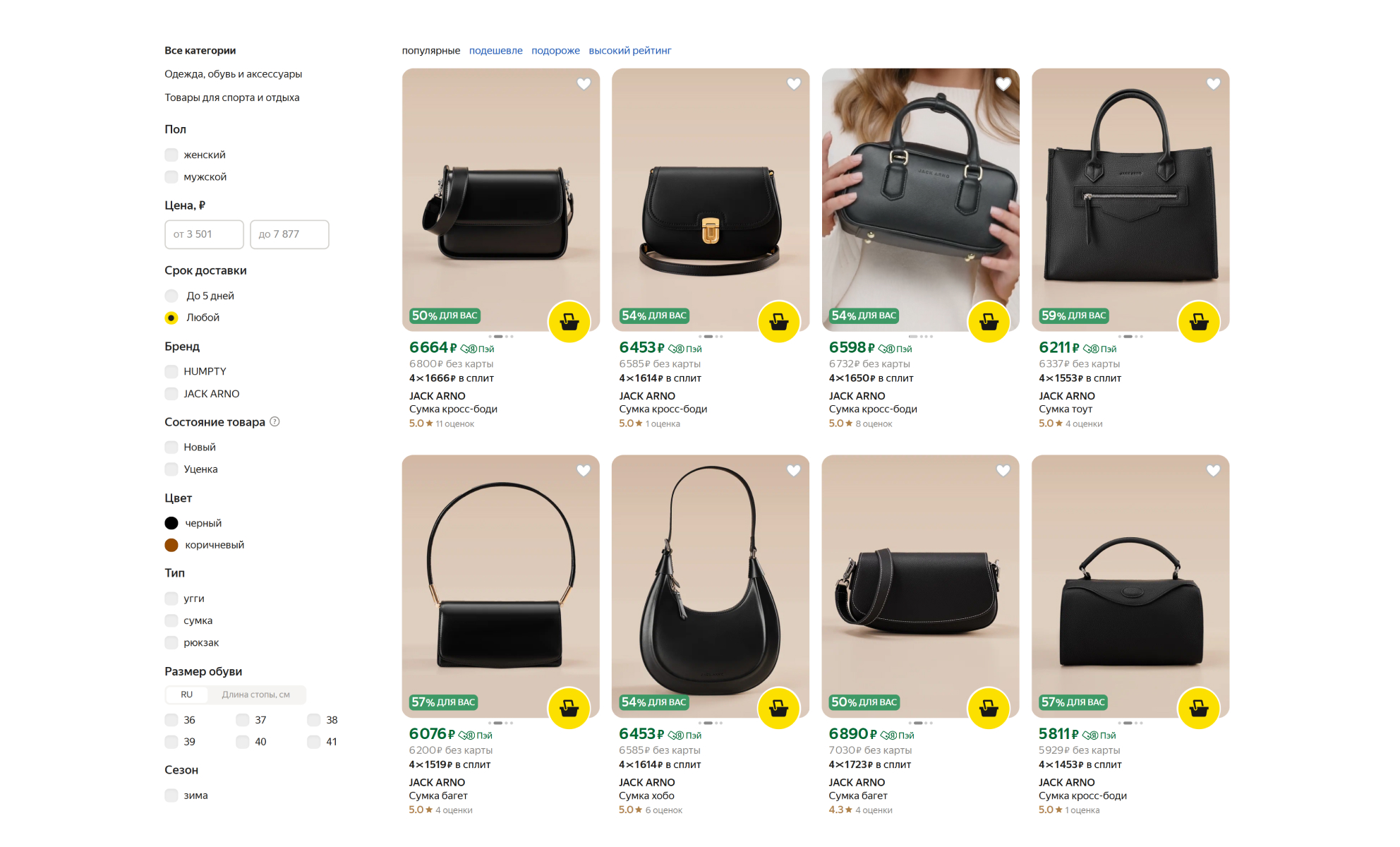Switch size scale to Длина стопы, см

pos(255,695)
